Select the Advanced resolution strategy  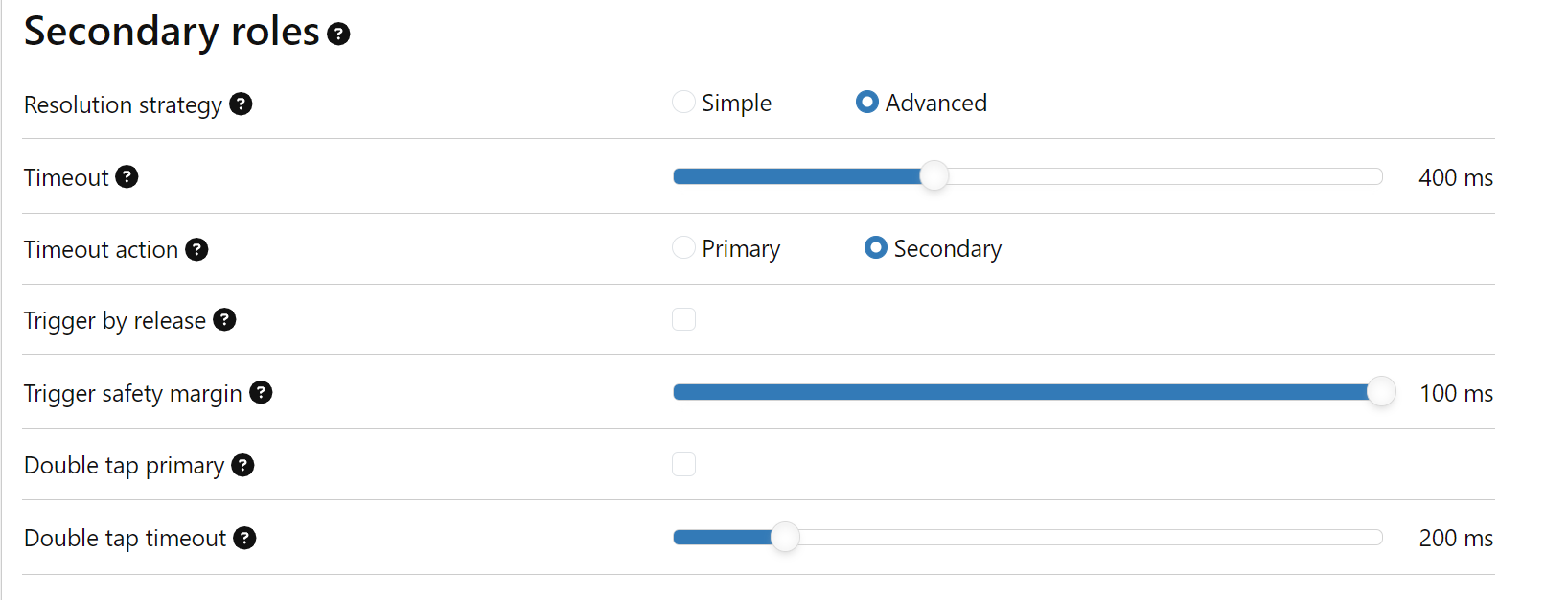coord(867,102)
